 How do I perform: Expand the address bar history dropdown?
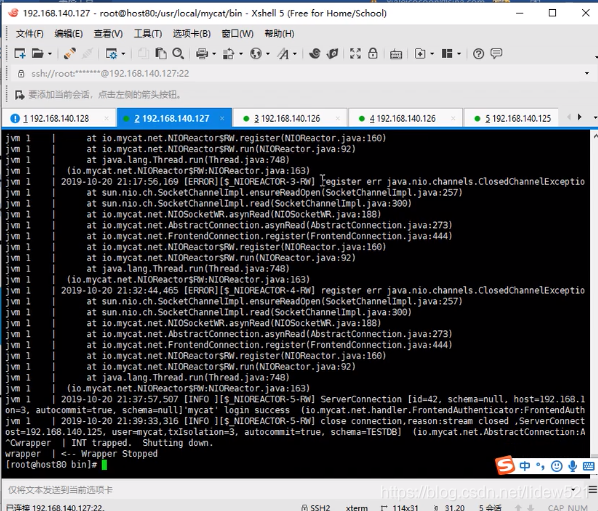point(587,73)
